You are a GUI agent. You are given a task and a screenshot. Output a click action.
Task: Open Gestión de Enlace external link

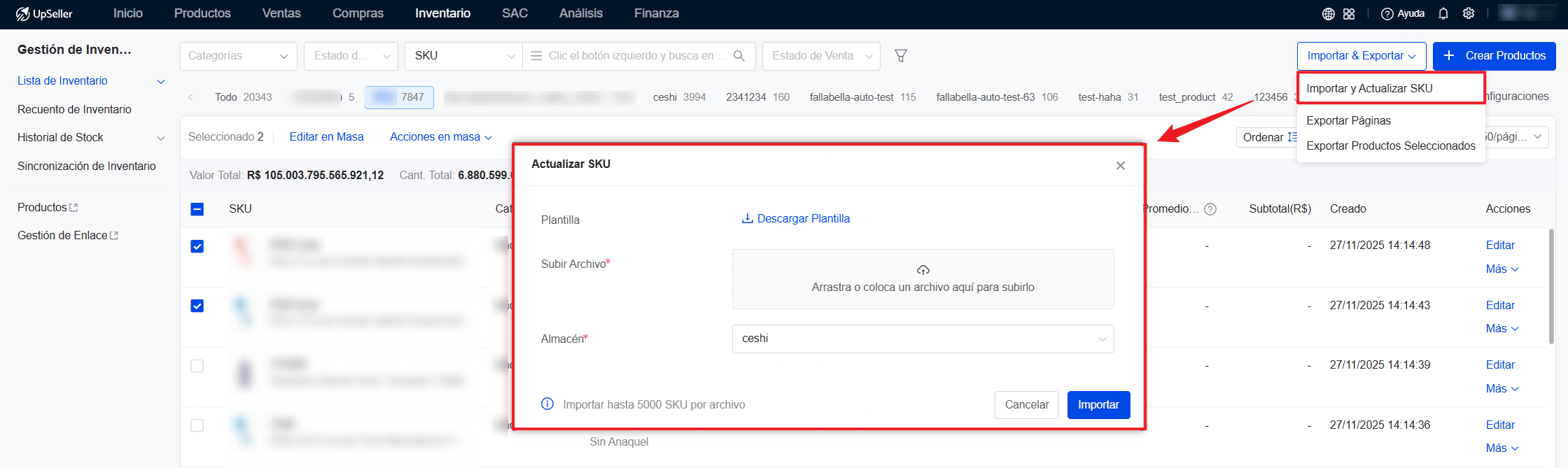click(x=68, y=236)
